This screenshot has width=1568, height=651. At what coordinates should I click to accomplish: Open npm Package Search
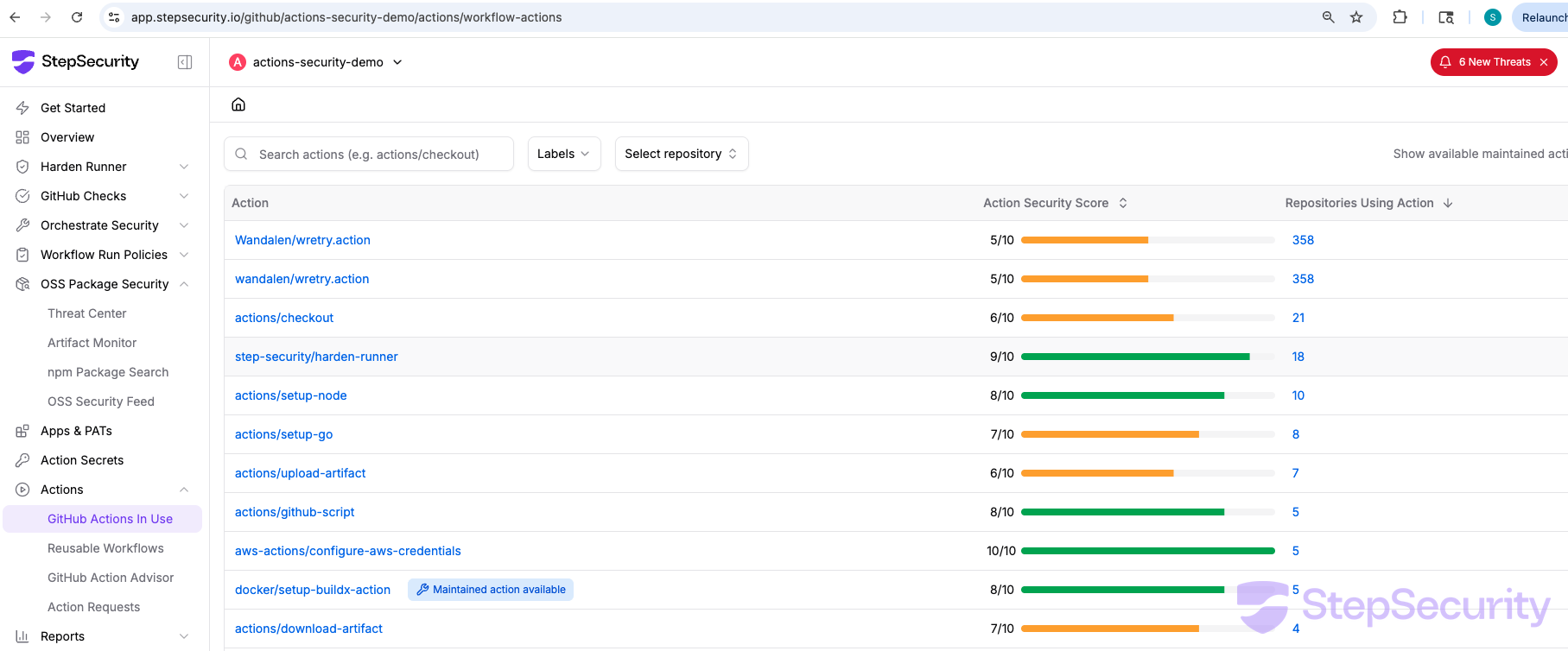[108, 372]
